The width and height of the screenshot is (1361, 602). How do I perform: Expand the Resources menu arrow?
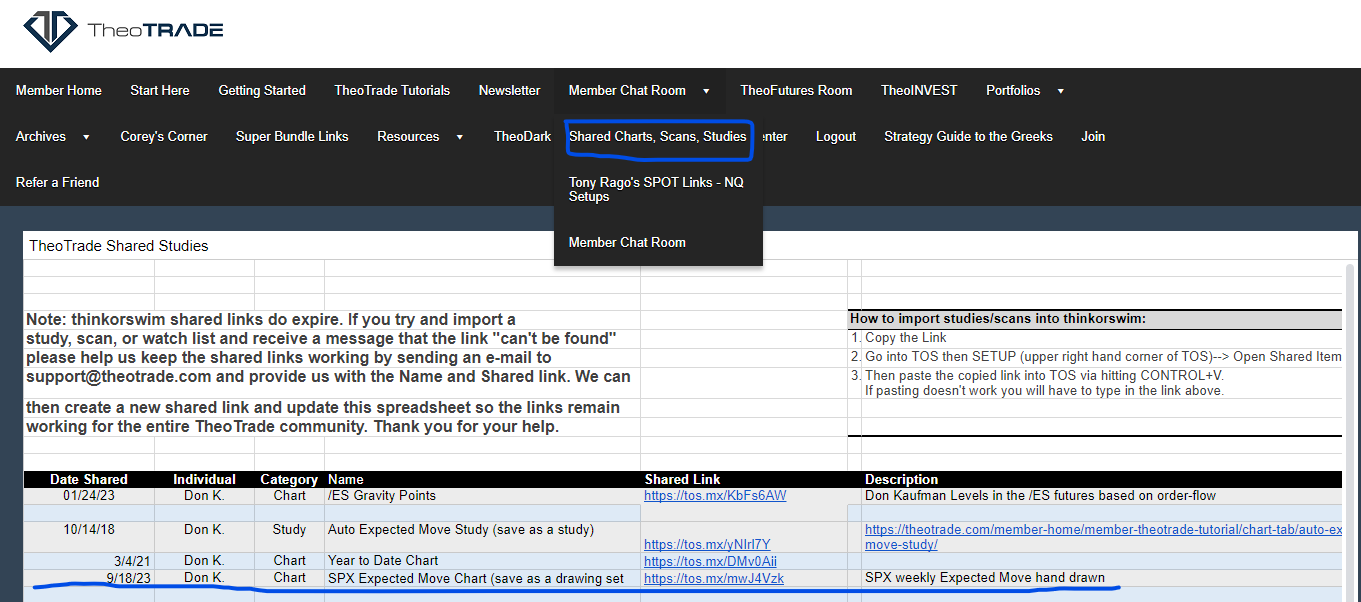(x=459, y=137)
